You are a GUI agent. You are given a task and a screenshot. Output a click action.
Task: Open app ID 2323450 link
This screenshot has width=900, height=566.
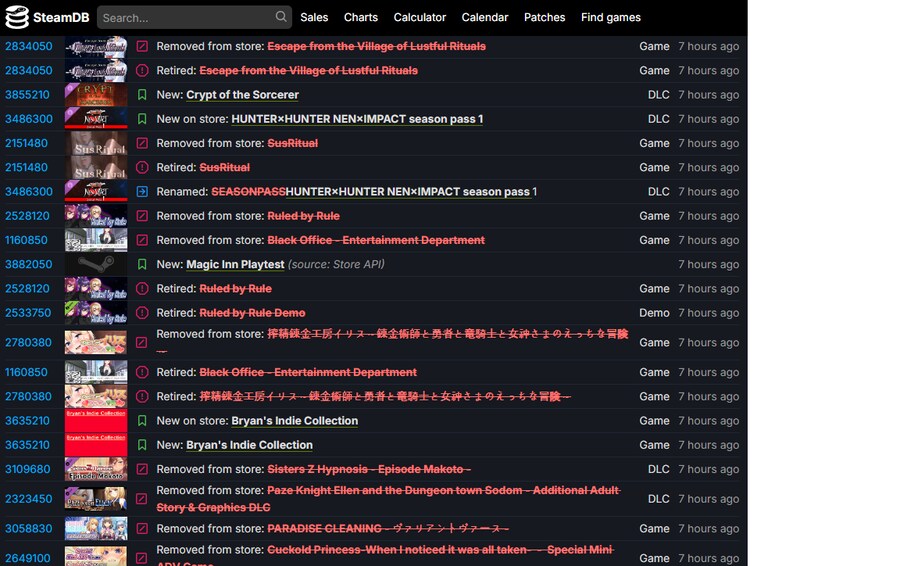(28, 499)
